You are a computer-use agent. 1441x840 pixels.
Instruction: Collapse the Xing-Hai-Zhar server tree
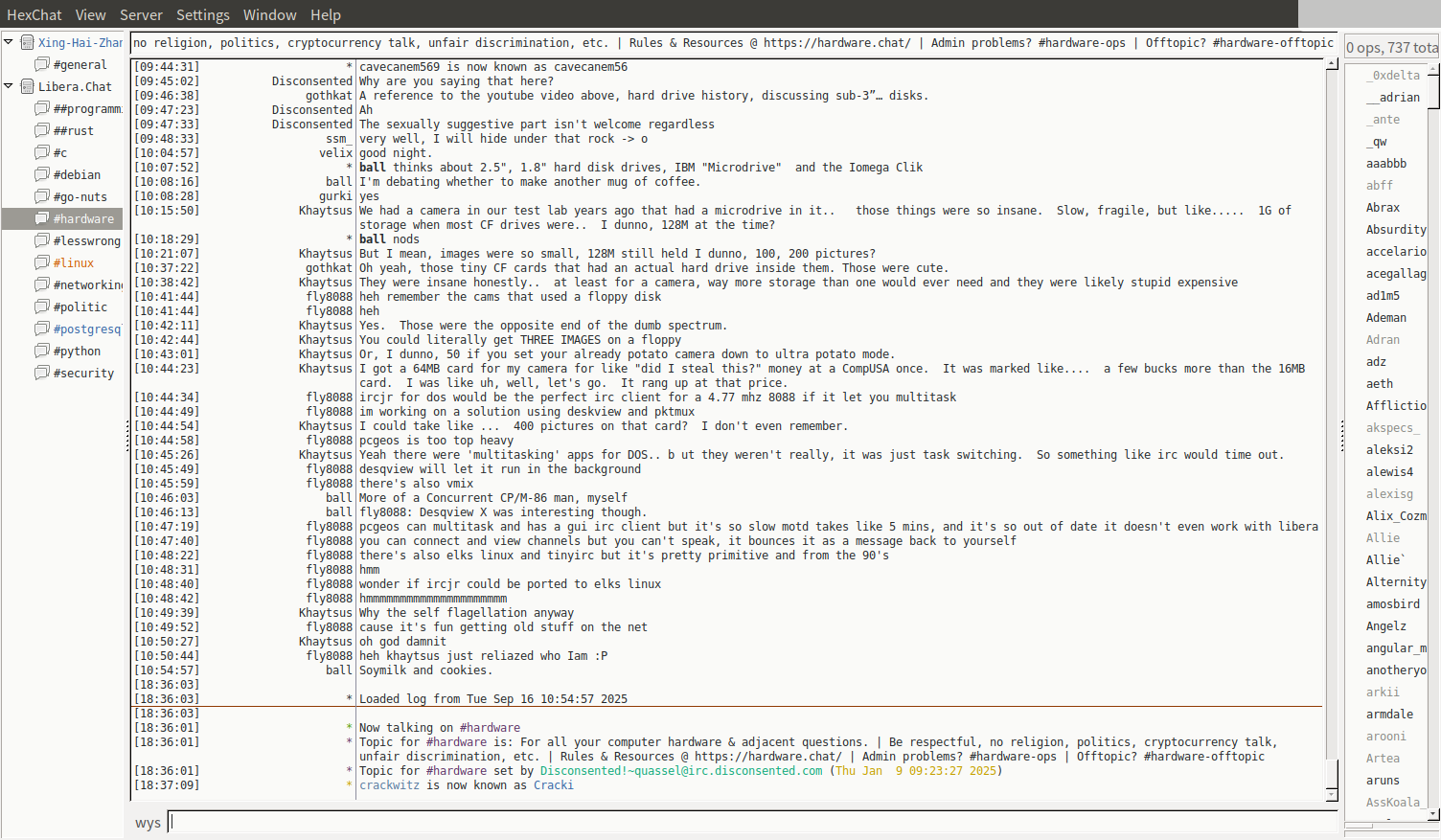(9, 42)
